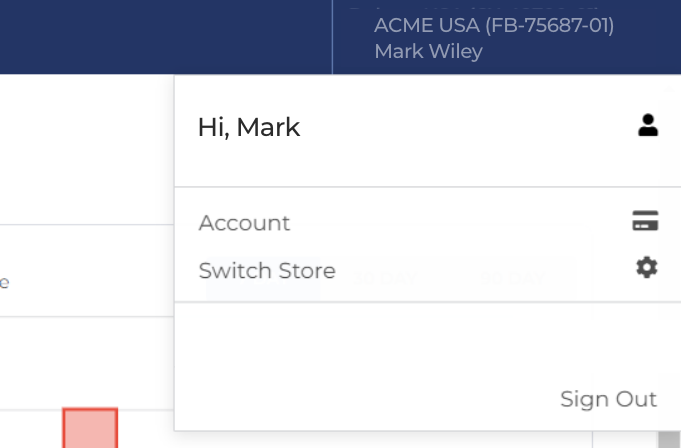This screenshot has width=688, height=448.
Task: Open the Account menu entry
Action: coord(244,223)
